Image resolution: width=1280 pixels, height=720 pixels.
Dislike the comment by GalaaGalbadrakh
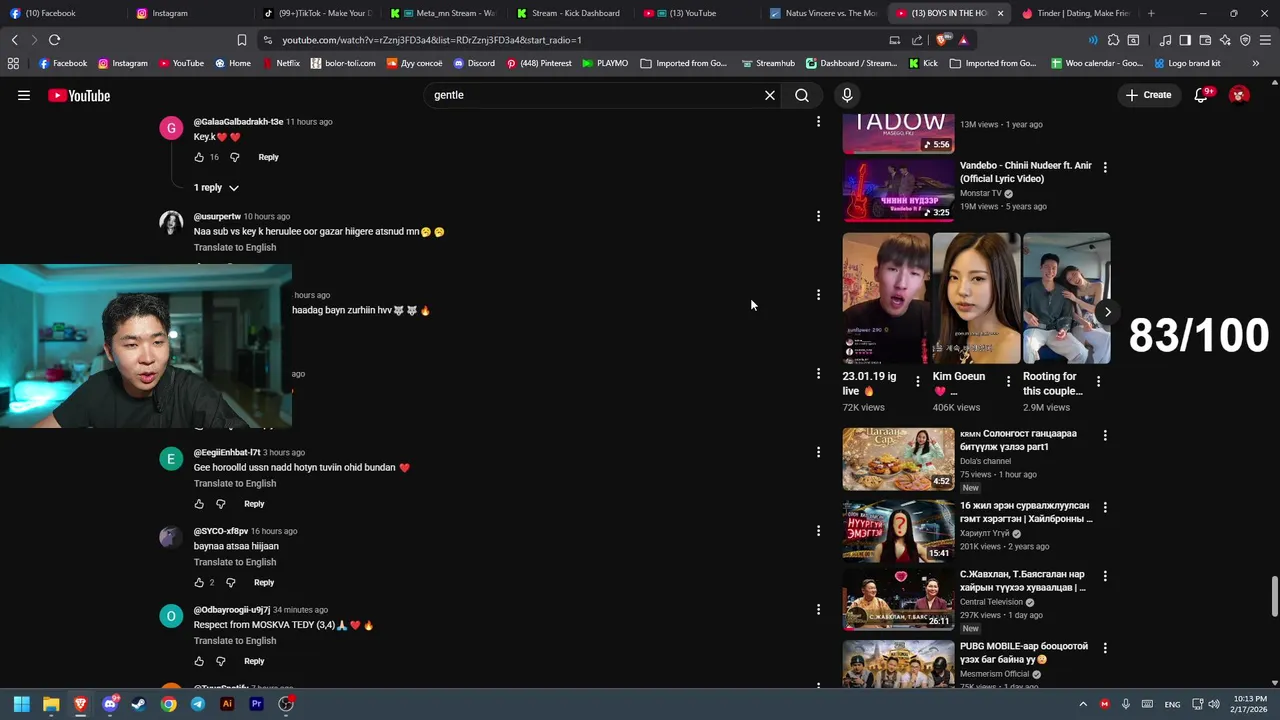click(x=235, y=157)
